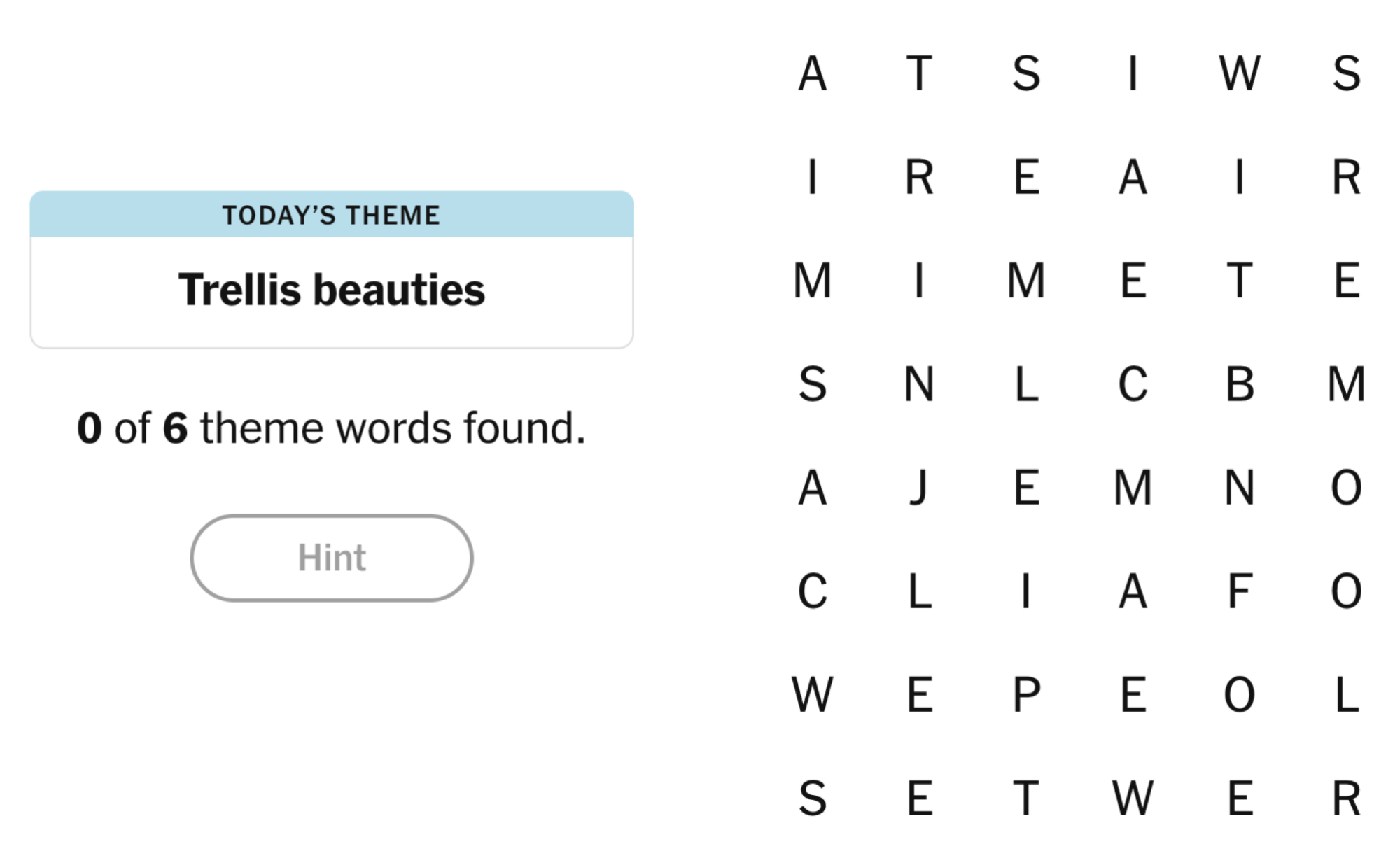Select the letter C starting row four's fourth column

(x=1134, y=385)
